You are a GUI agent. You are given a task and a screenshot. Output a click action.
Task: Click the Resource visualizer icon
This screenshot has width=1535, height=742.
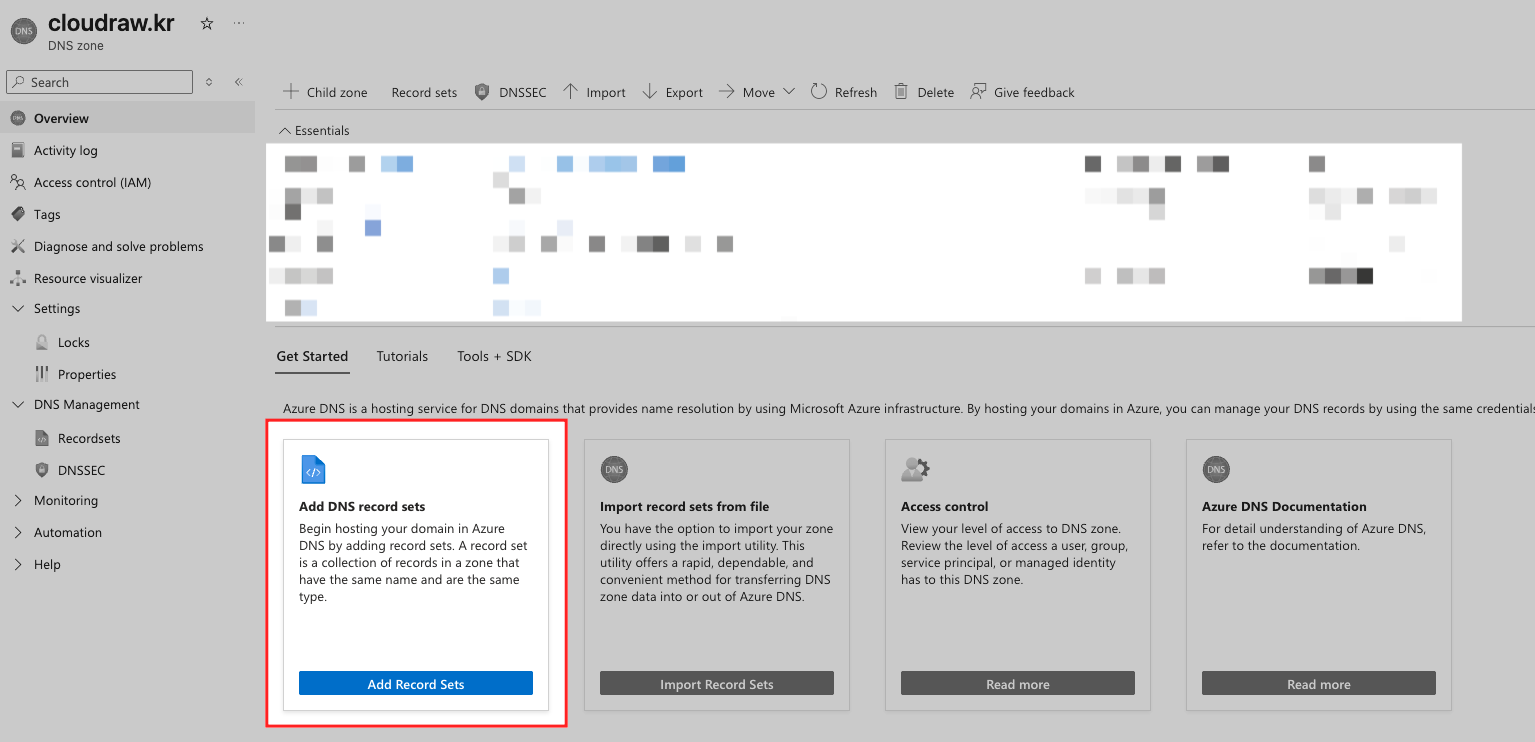click(17, 278)
